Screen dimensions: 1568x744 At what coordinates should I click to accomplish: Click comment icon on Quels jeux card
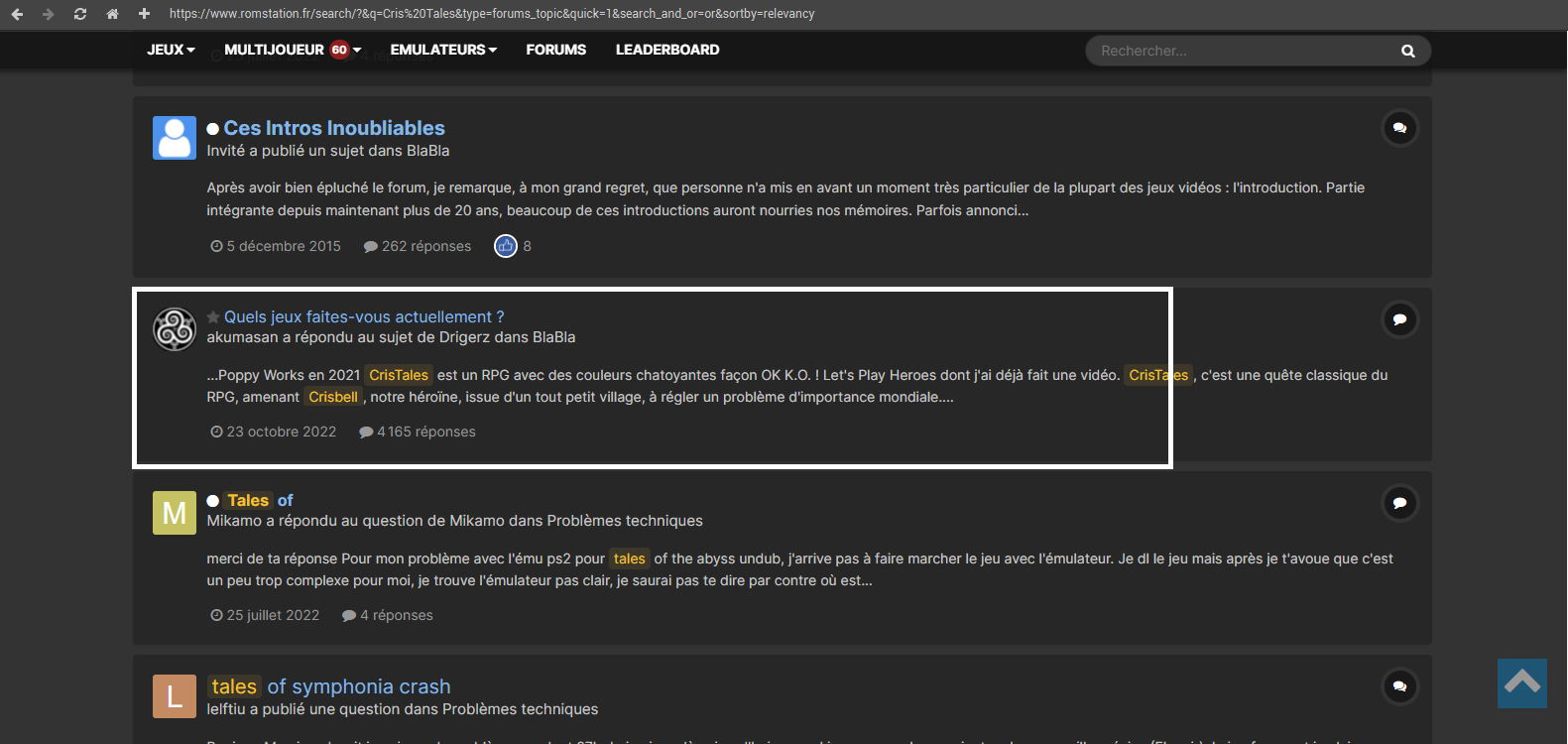tap(1399, 319)
